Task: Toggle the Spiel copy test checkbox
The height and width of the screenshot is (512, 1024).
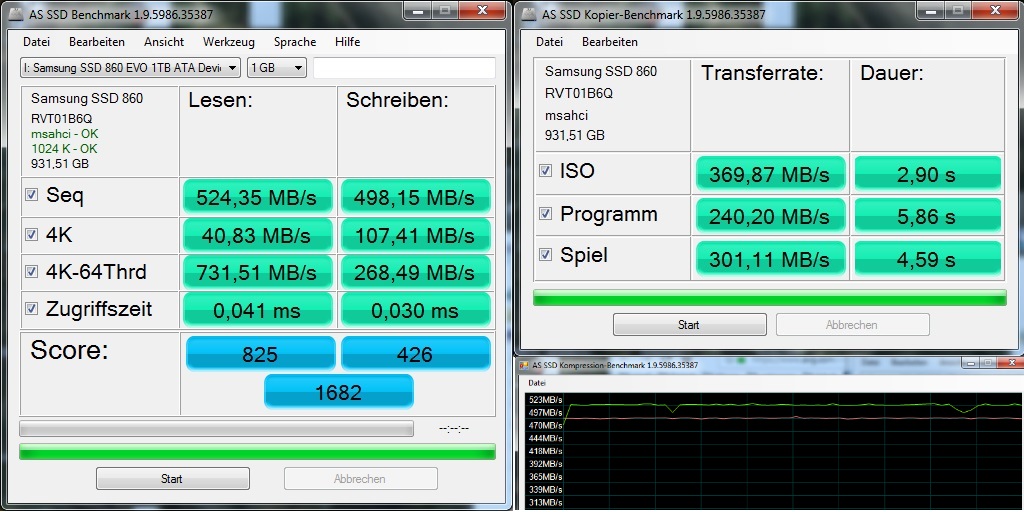Action: coord(545,255)
